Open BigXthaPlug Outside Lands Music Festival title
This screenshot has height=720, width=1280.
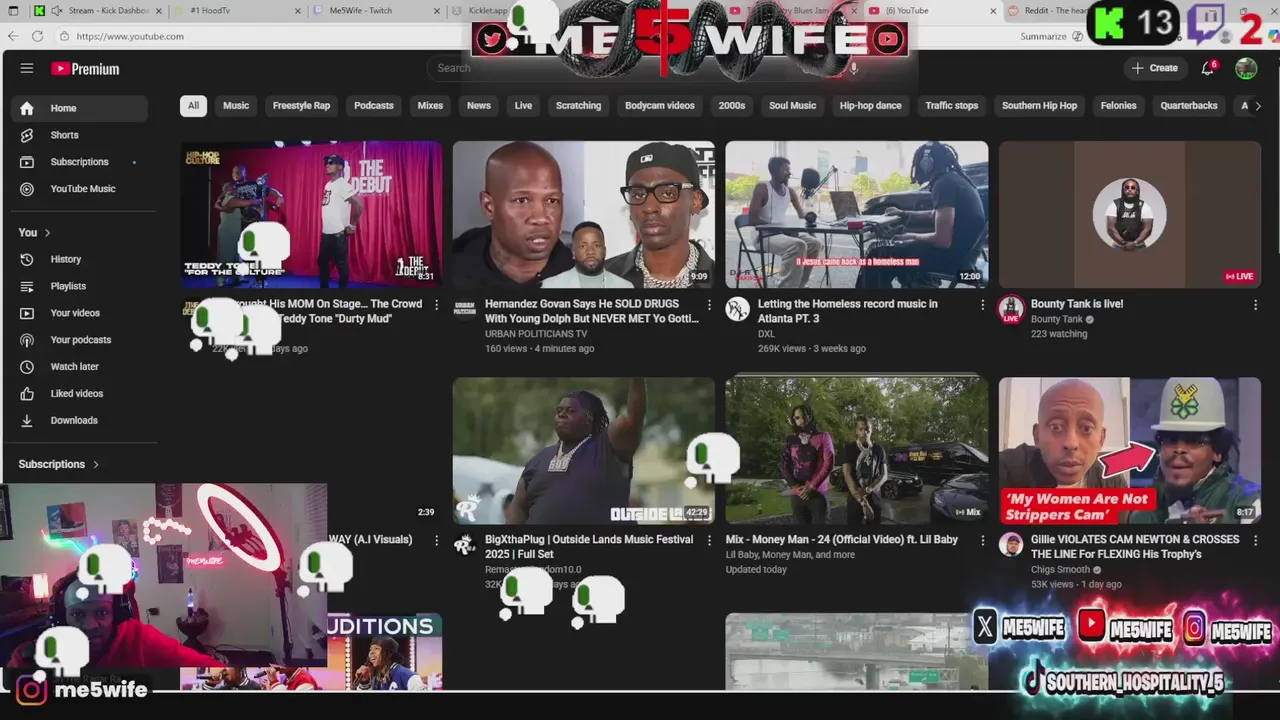589,547
